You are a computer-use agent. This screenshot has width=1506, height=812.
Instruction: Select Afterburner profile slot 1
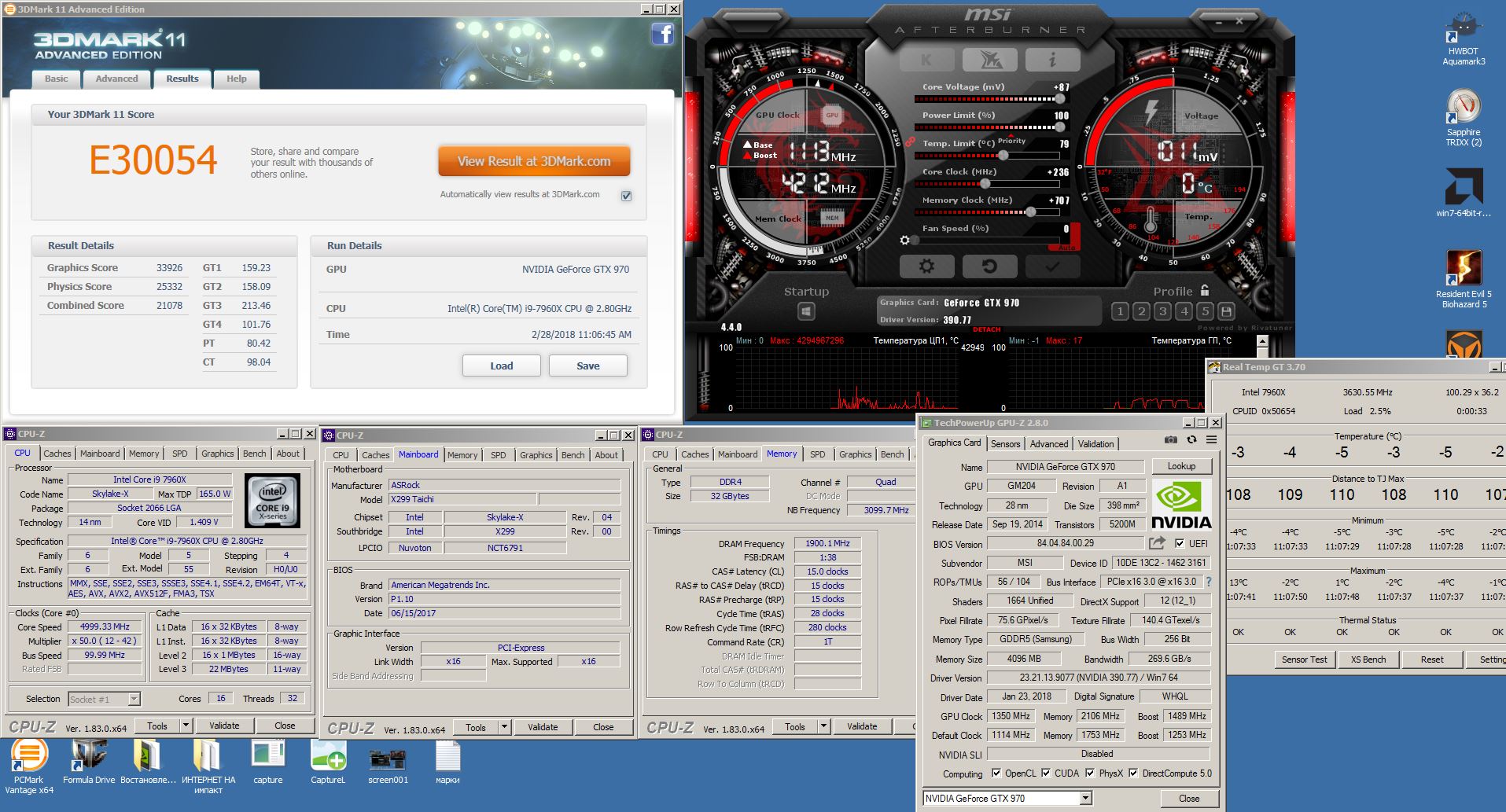(1120, 311)
